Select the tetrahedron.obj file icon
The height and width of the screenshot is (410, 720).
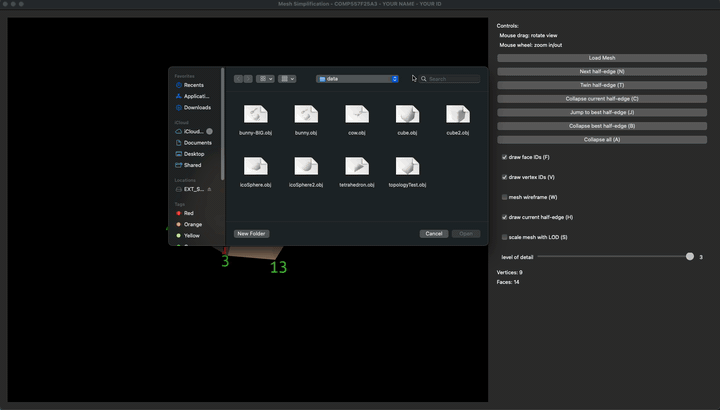tap(357, 166)
